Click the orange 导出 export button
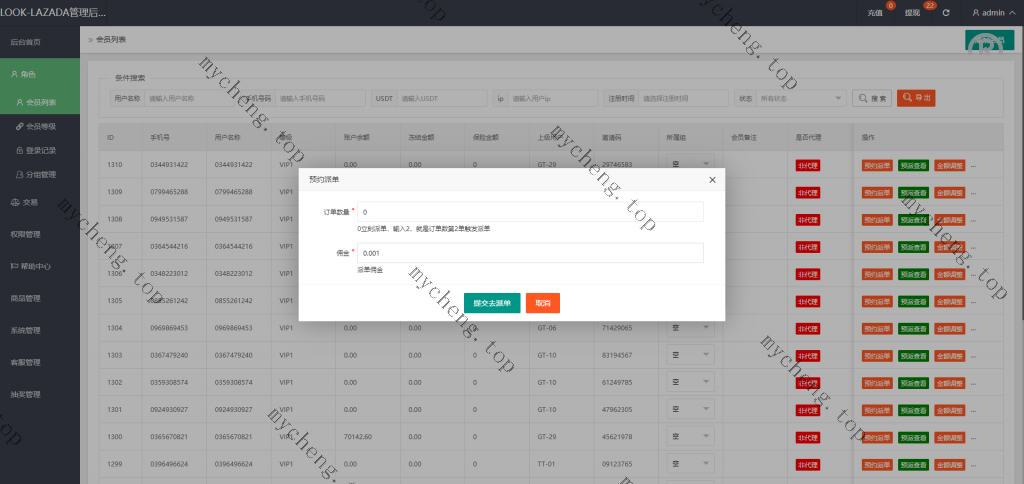The height and width of the screenshot is (484, 1024). (916, 98)
